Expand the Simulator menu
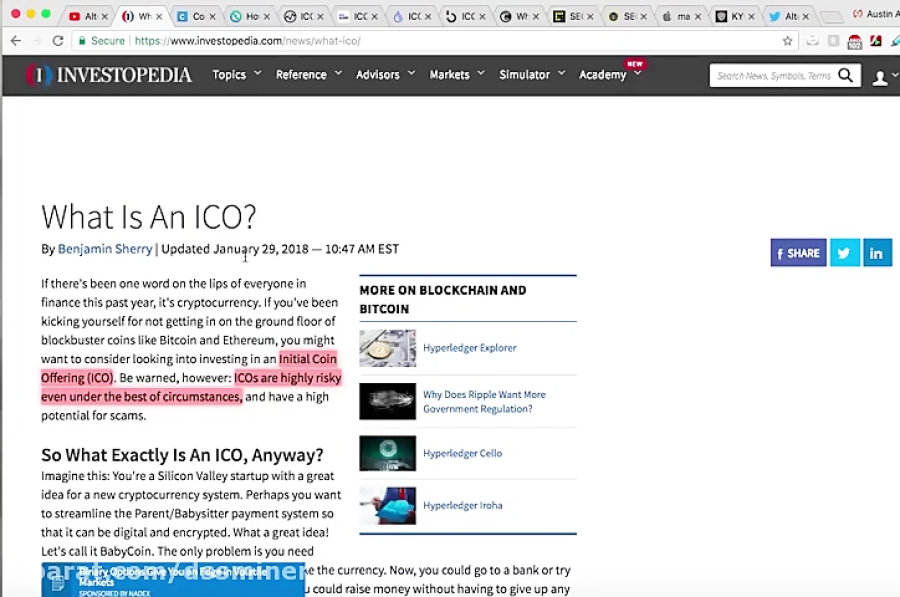The image size is (900, 597). [x=532, y=75]
